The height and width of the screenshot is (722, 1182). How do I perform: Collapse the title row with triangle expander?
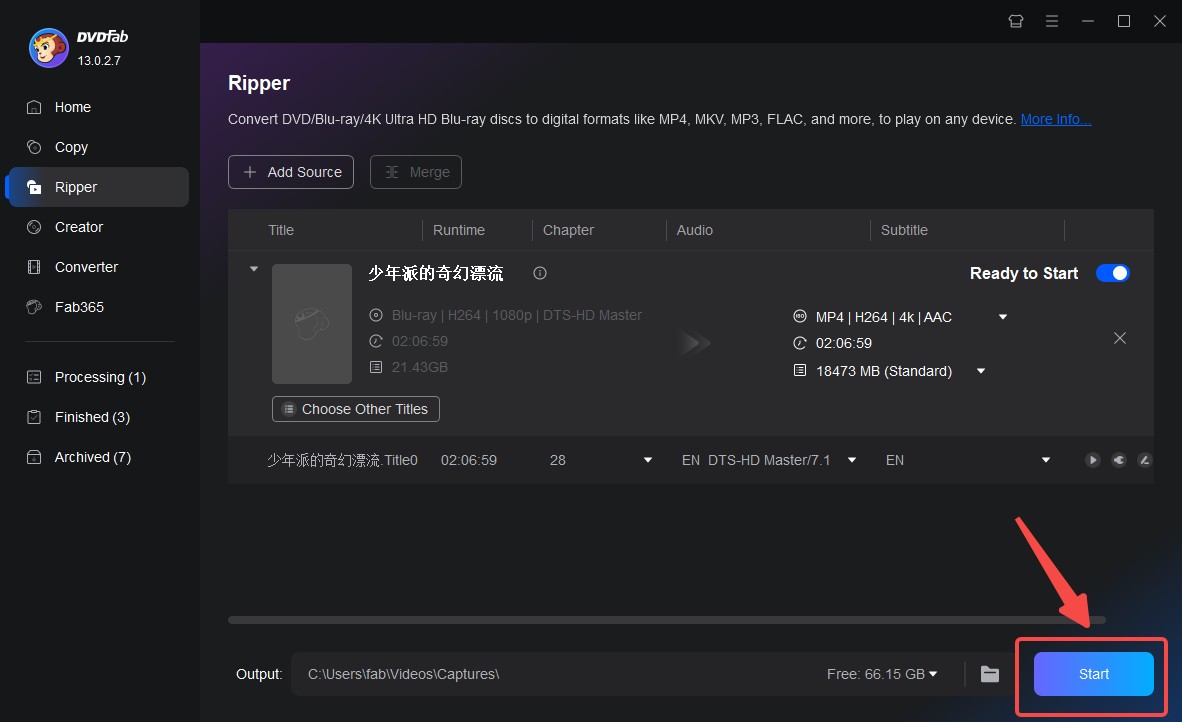pos(254,269)
